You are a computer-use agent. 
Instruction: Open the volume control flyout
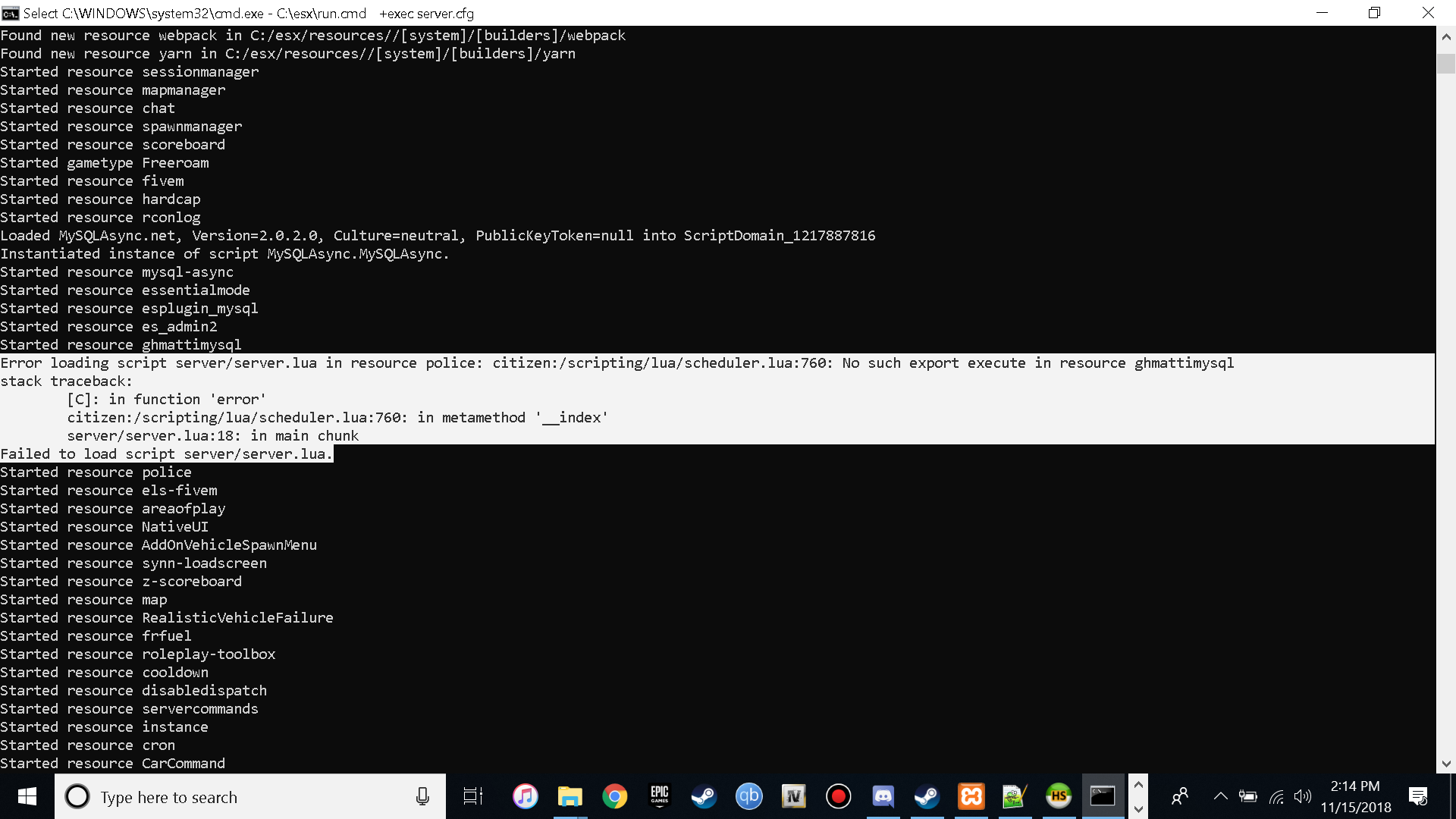(1303, 796)
